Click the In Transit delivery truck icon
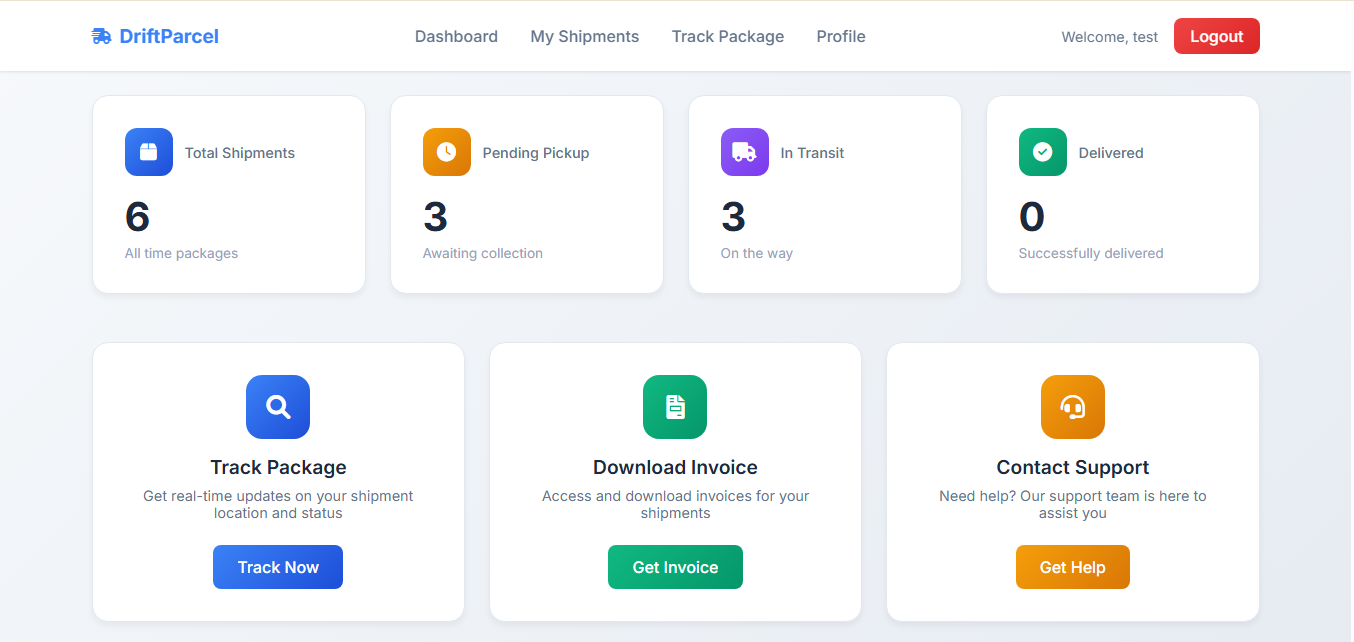The image size is (1354, 642). point(744,151)
